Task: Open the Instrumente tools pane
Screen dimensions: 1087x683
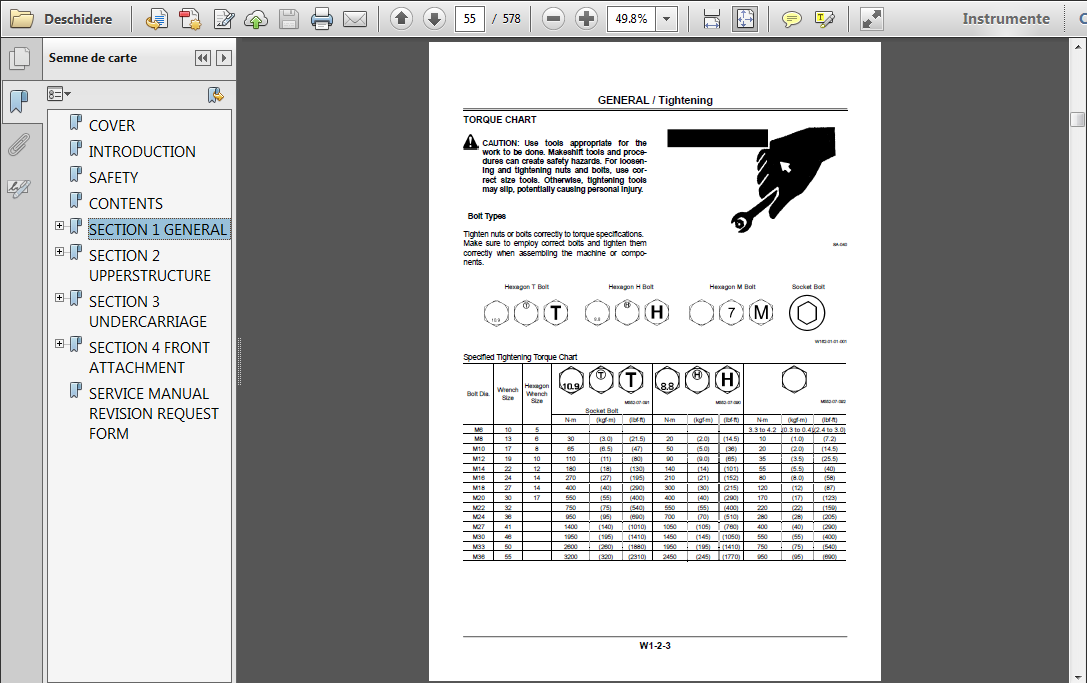Action: (x=1006, y=19)
